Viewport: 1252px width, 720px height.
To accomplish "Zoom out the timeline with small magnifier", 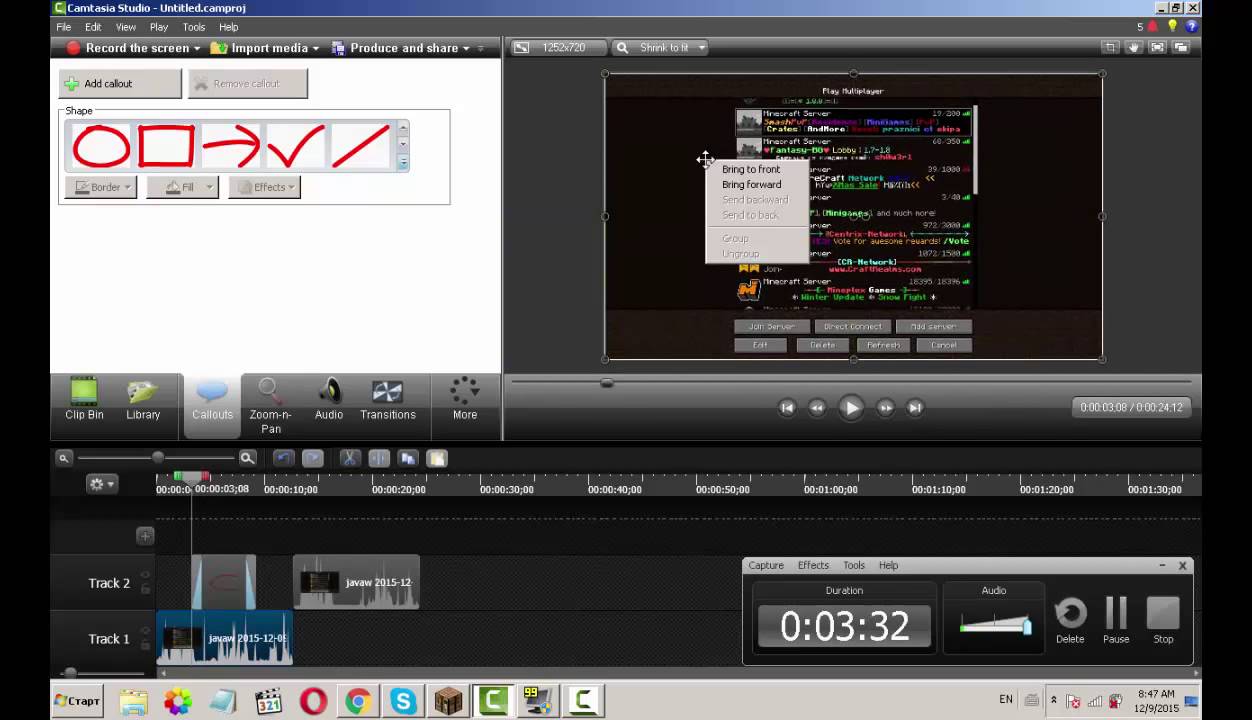I will pyautogui.click(x=64, y=458).
